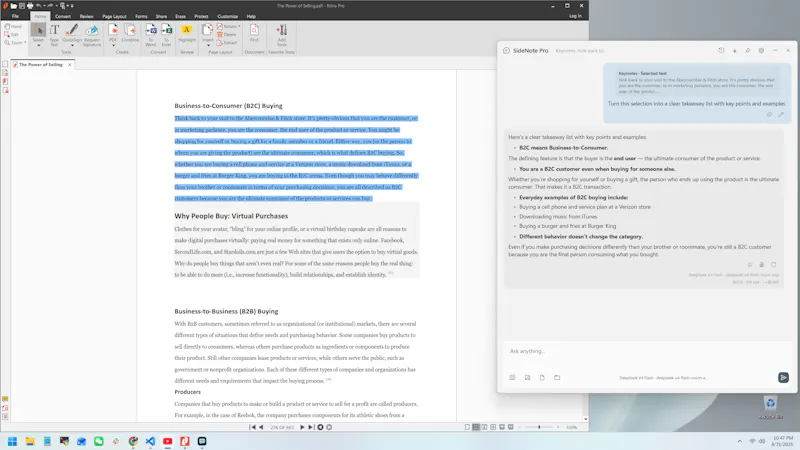Open chat history in SideNote Pro
800x450 pixels.
coord(721,51)
